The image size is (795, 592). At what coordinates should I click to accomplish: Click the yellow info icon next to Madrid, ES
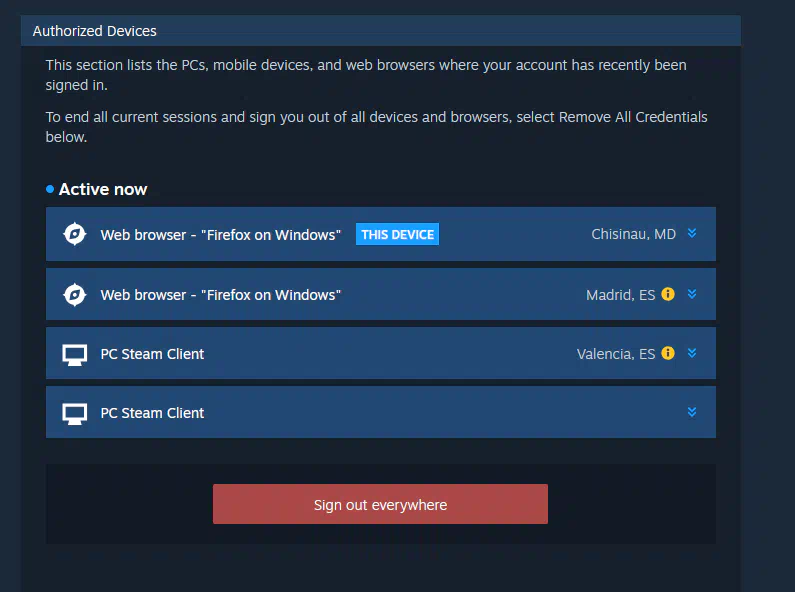(x=668, y=294)
